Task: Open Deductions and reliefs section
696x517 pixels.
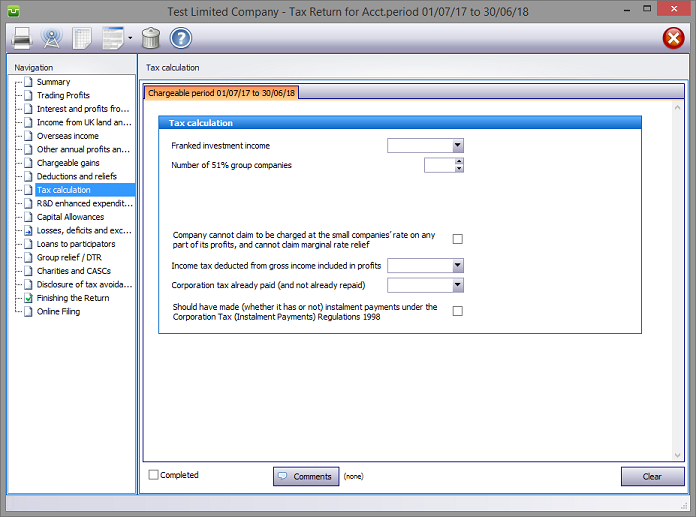Action: [x=77, y=177]
